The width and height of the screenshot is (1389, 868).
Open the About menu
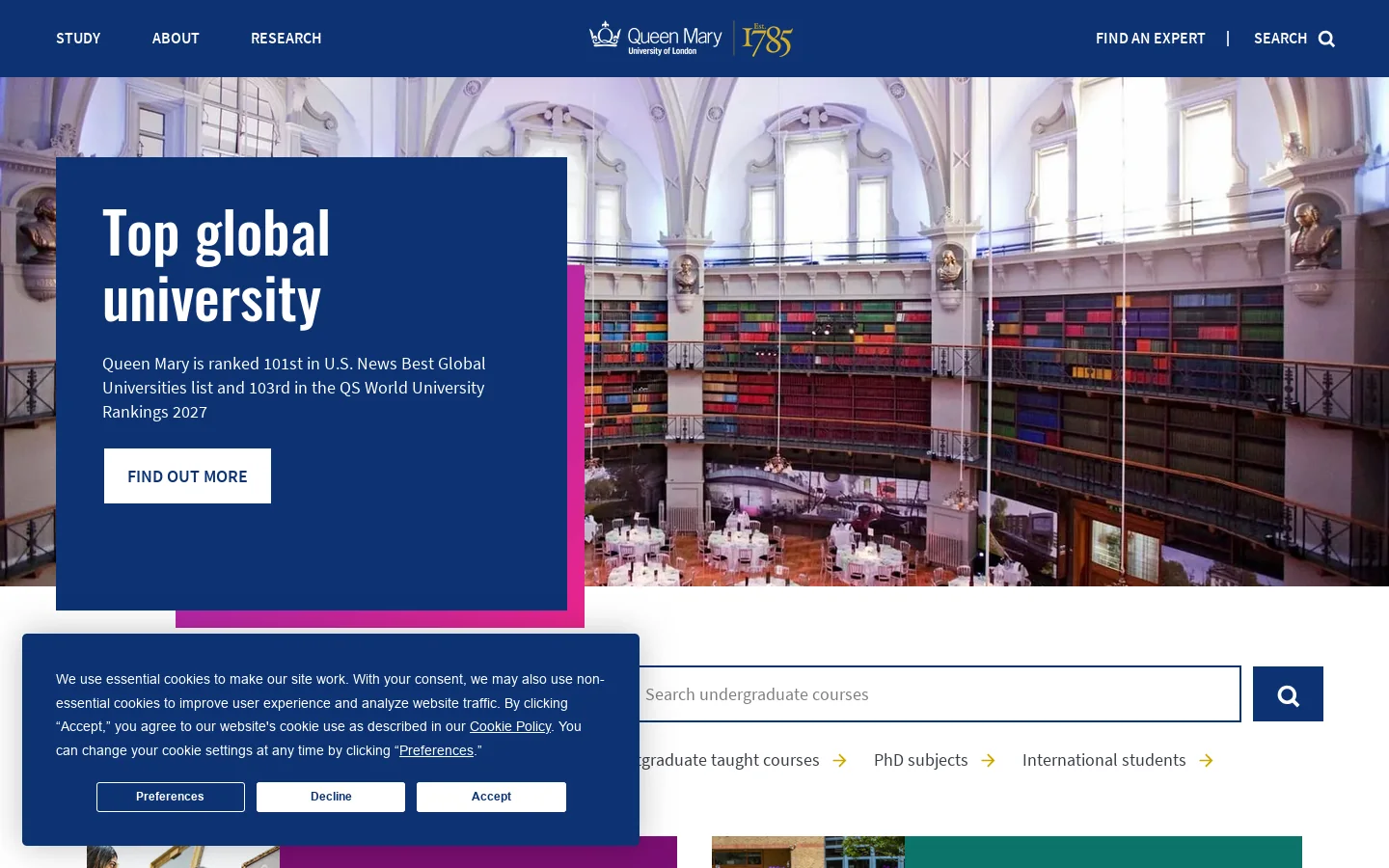click(x=176, y=39)
